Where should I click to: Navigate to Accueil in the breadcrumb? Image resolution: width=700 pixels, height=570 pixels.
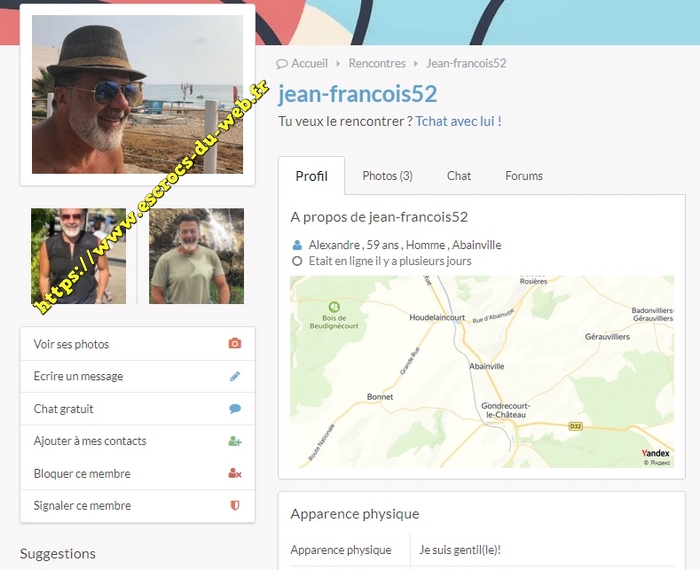click(309, 63)
